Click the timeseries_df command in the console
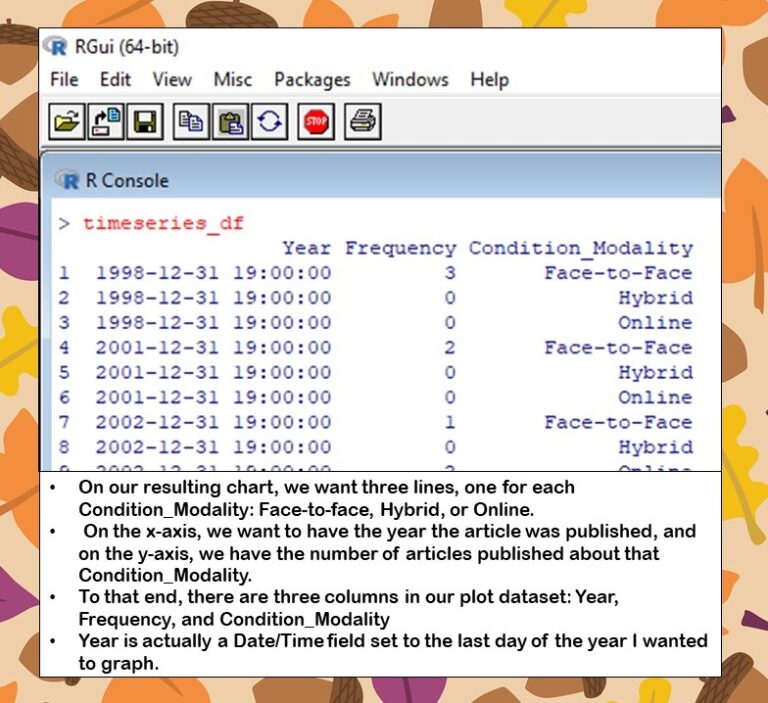This screenshot has width=768, height=703. 163,223
